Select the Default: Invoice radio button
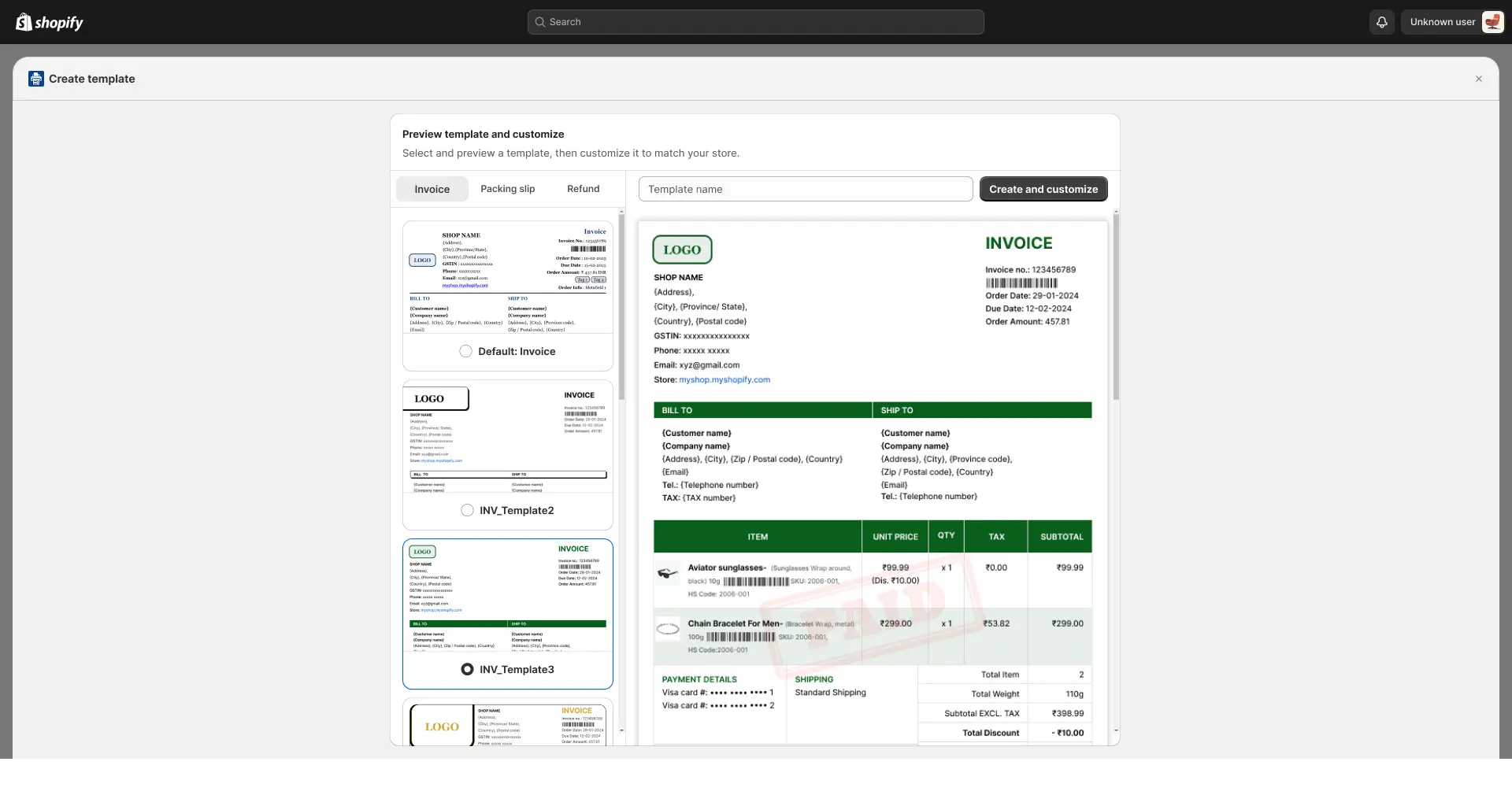 pos(465,351)
